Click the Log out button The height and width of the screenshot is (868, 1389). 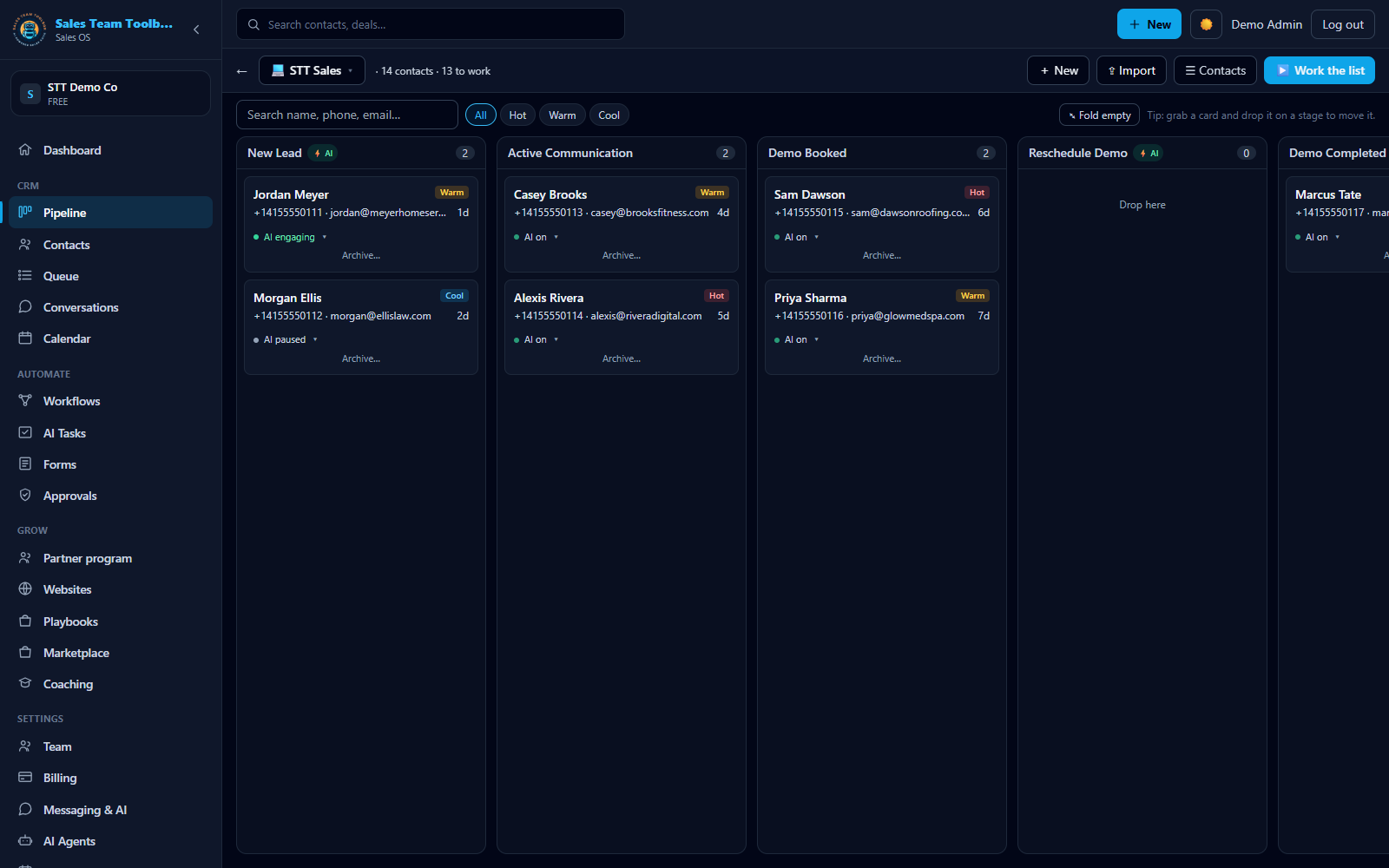click(x=1343, y=24)
